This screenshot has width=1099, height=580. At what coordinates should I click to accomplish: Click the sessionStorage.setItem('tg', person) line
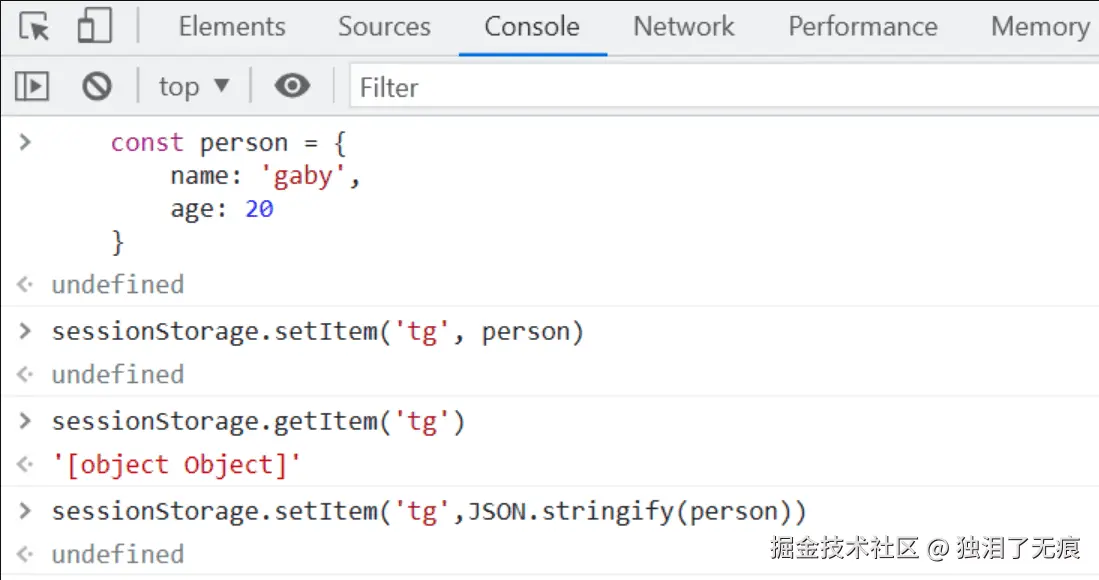(x=317, y=332)
